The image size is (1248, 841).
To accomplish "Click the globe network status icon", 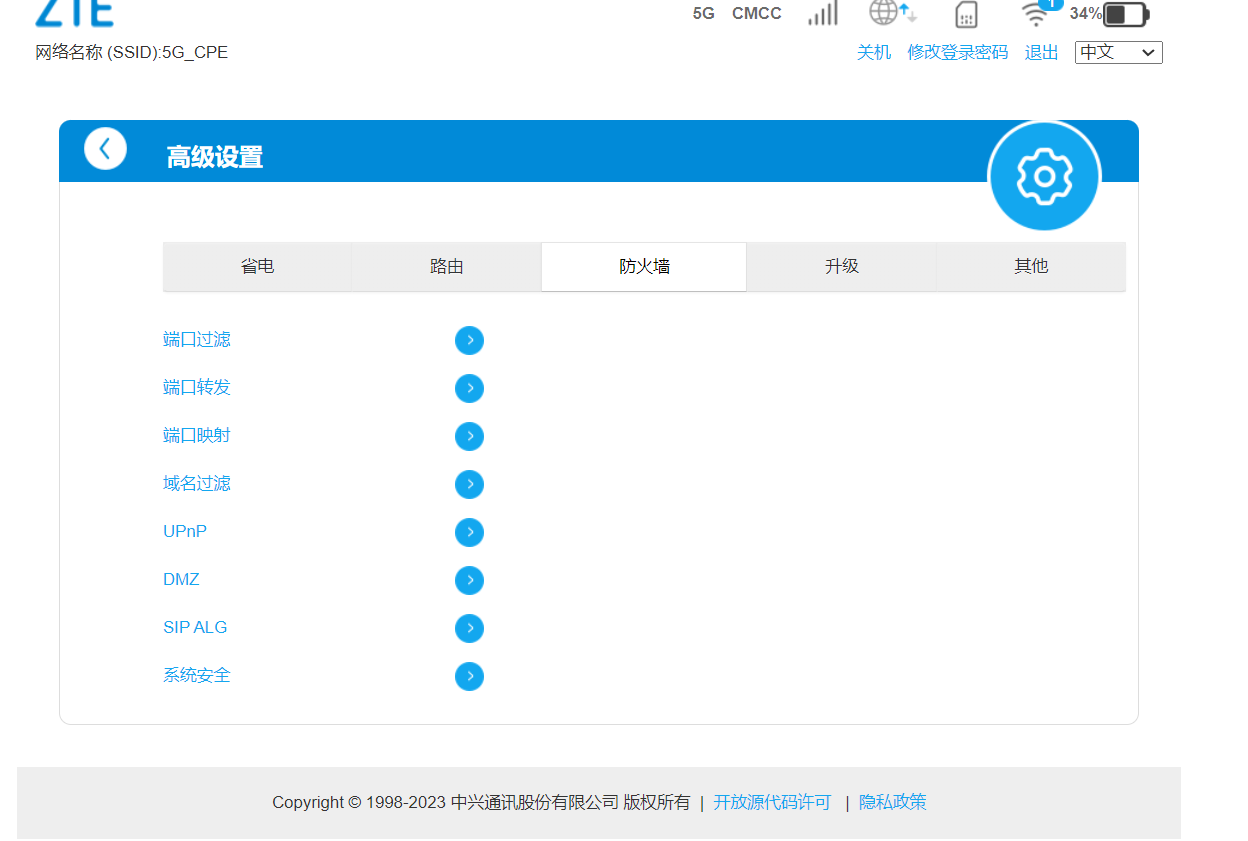I will pyautogui.click(x=890, y=13).
